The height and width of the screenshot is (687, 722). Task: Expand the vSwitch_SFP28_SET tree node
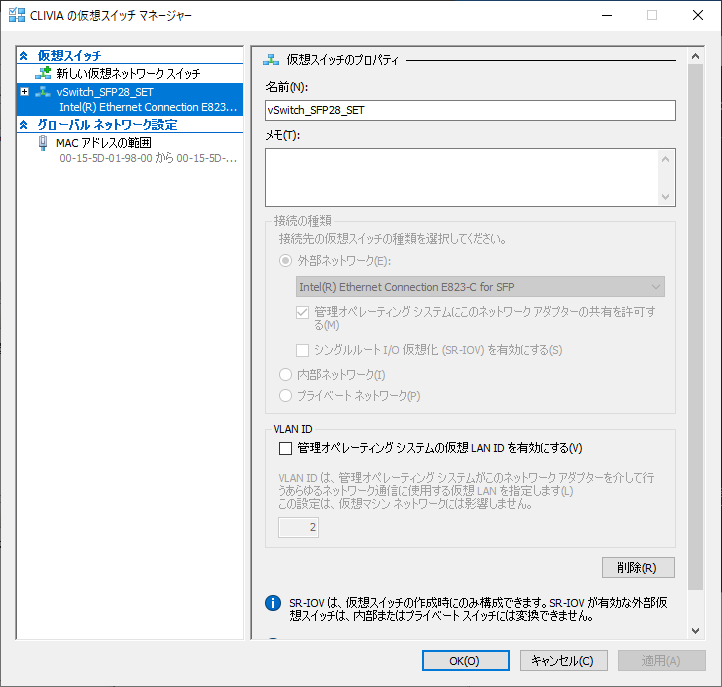pos(25,92)
